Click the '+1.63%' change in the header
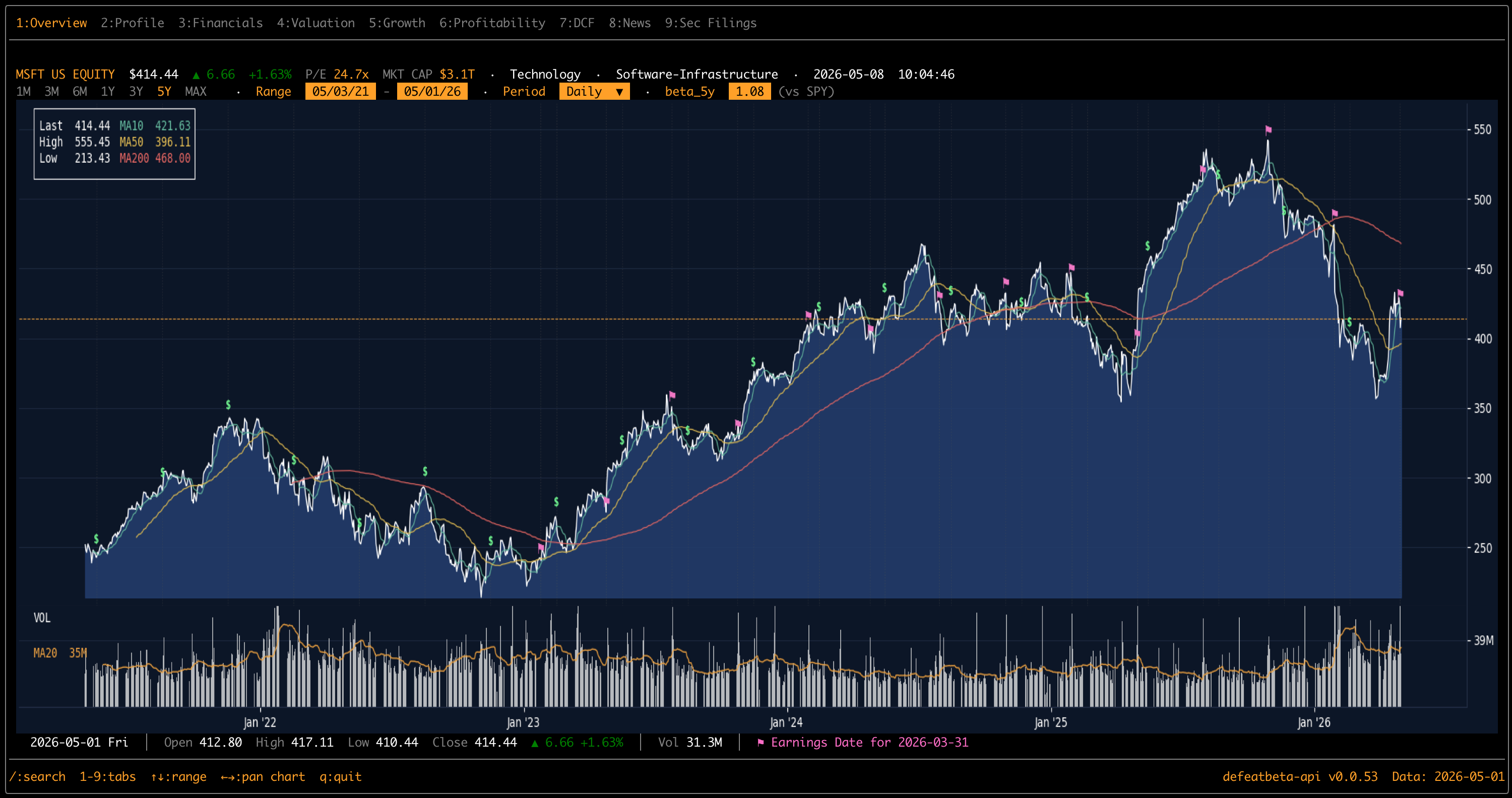 270,75
